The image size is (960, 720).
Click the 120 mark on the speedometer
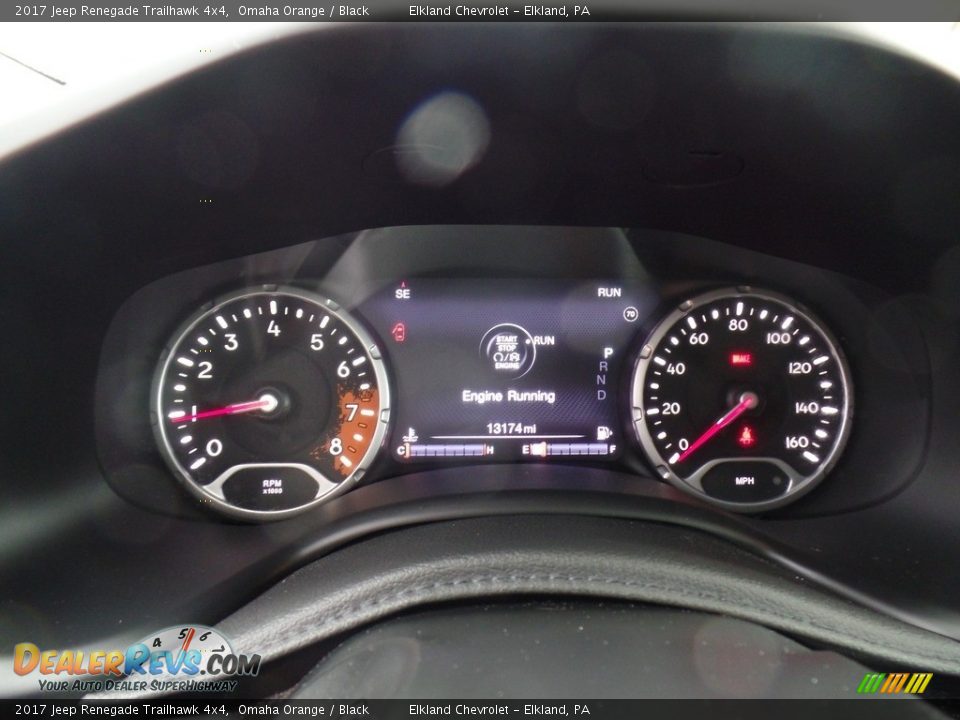tap(800, 367)
